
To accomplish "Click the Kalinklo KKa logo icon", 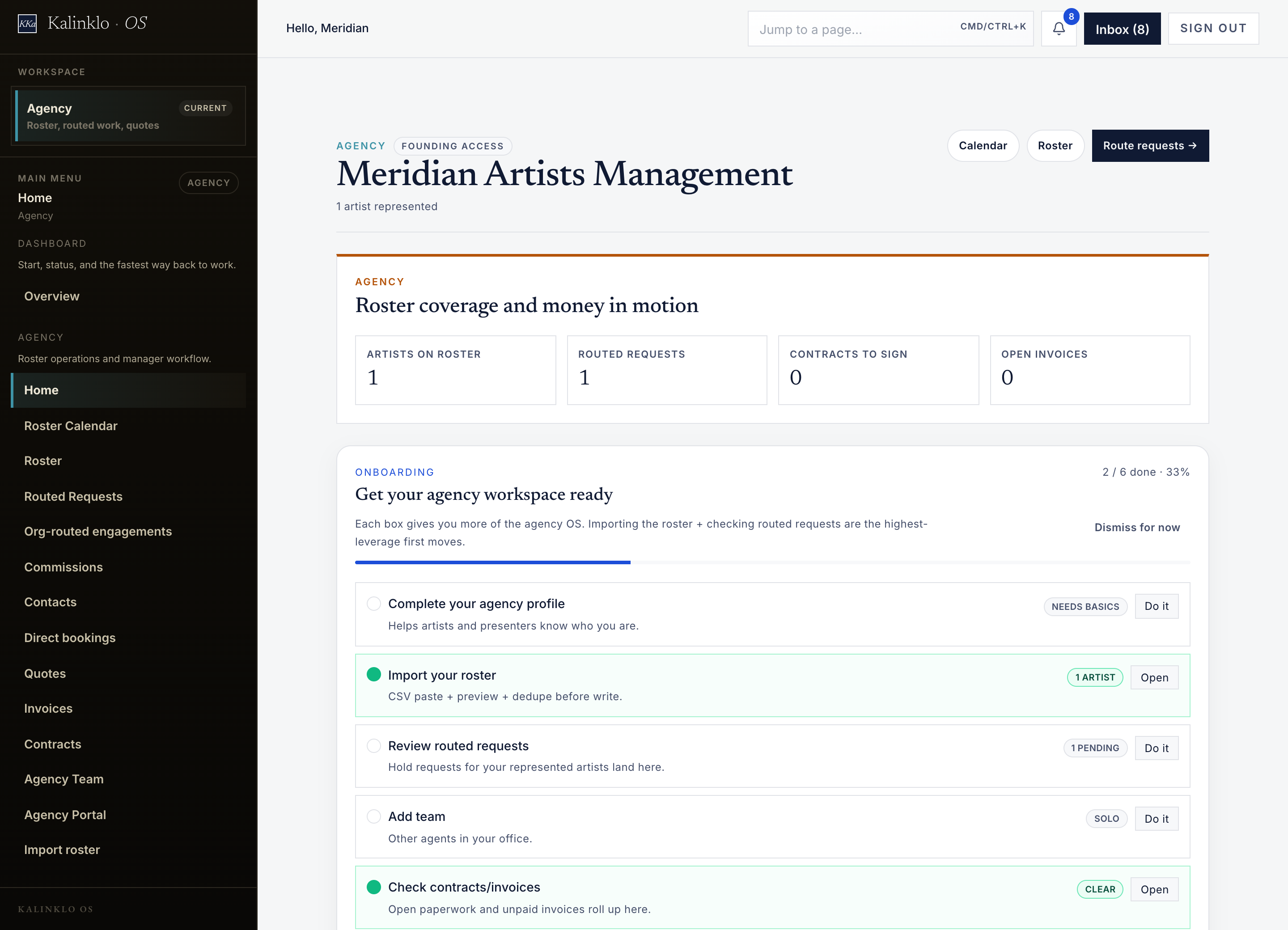I will click(x=27, y=23).
